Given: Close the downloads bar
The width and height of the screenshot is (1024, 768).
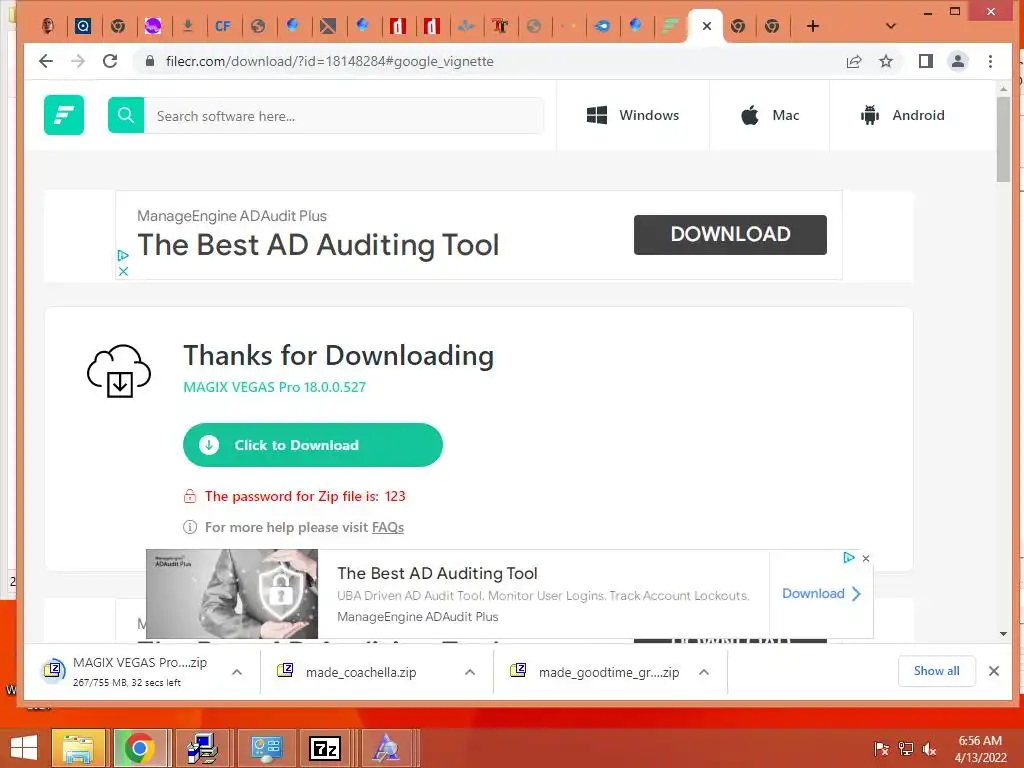Looking at the screenshot, I should coord(994,671).
